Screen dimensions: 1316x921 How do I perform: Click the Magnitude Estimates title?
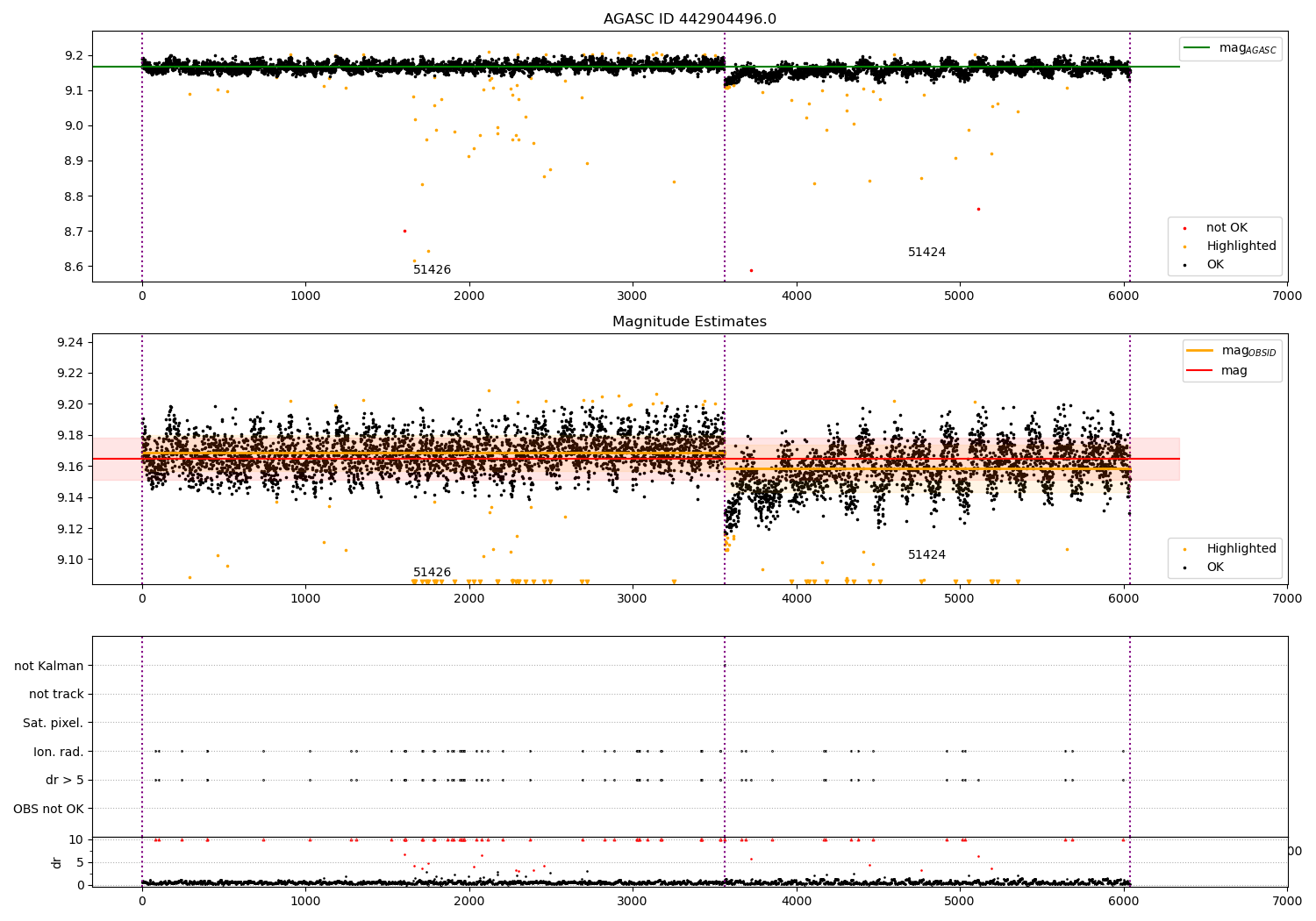click(690, 322)
